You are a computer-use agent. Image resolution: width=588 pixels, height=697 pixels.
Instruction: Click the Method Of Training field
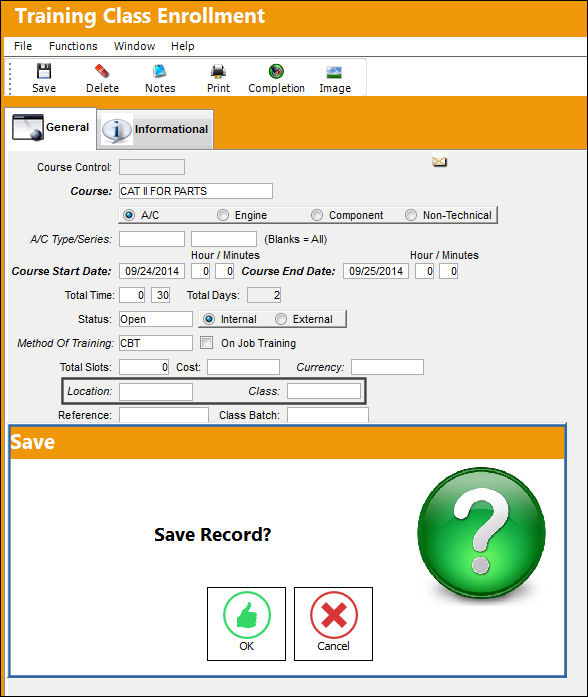tap(156, 343)
